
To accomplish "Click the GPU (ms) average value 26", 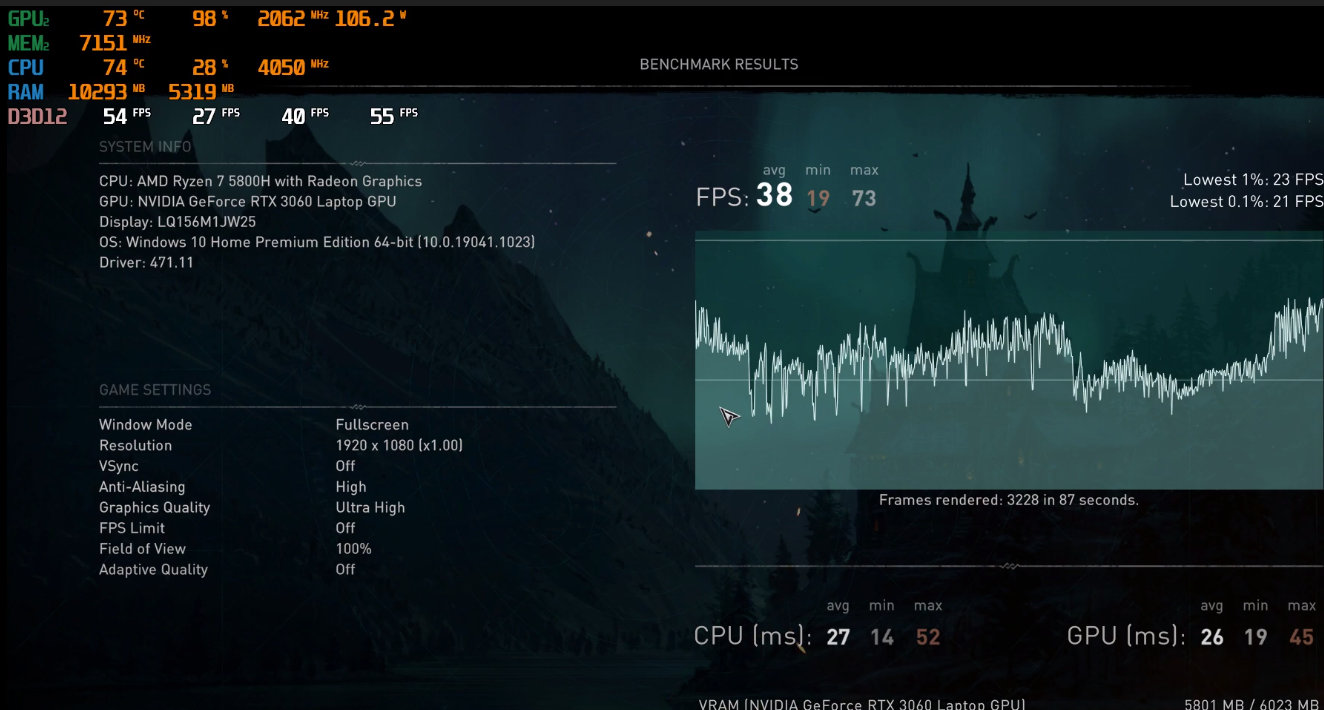I will click(x=1212, y=637).
